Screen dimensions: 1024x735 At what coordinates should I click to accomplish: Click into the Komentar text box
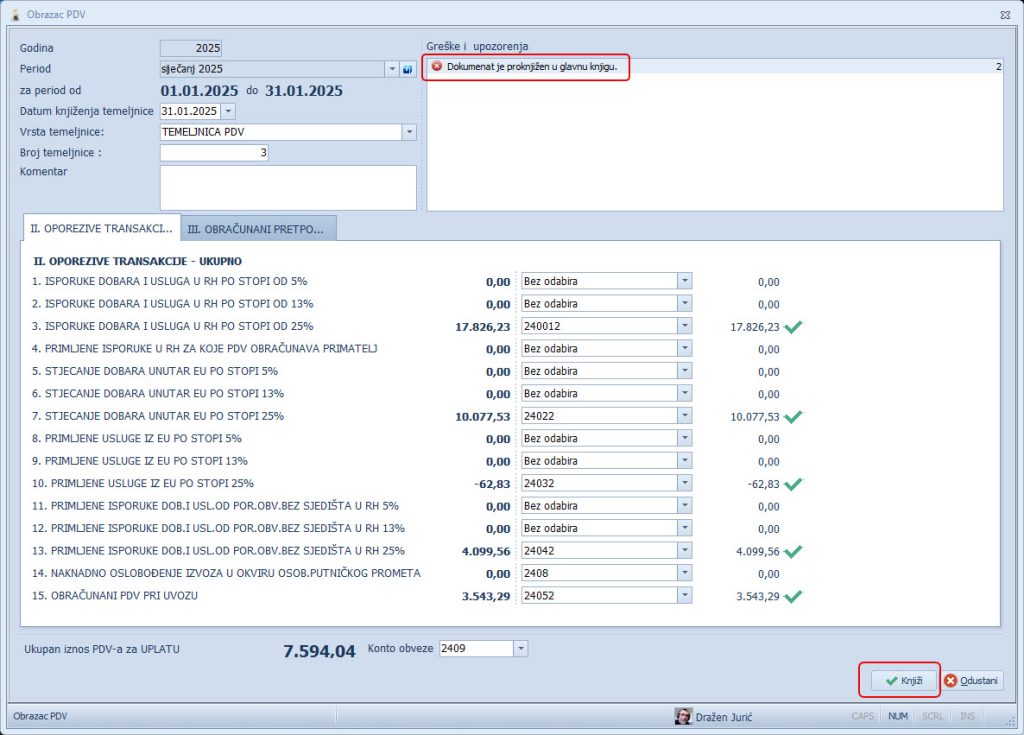[x=288, y=188]
